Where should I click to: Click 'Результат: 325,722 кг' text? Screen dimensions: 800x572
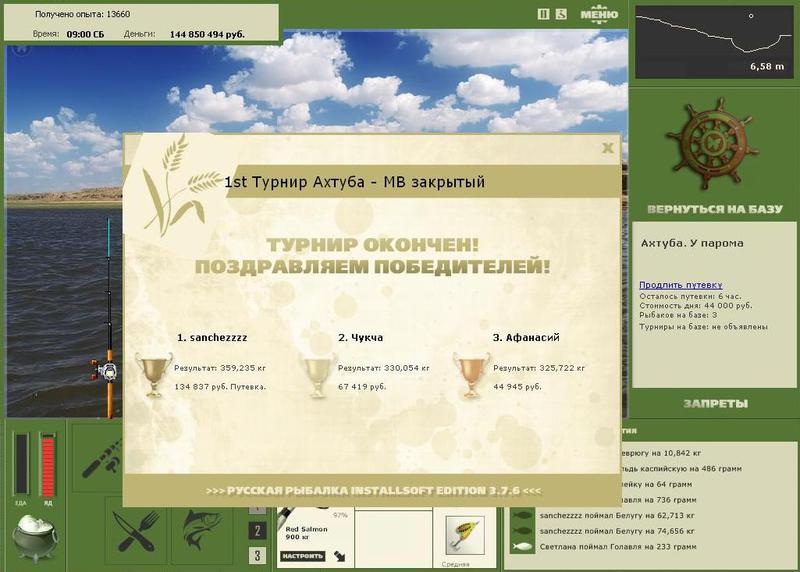point(539,368)
